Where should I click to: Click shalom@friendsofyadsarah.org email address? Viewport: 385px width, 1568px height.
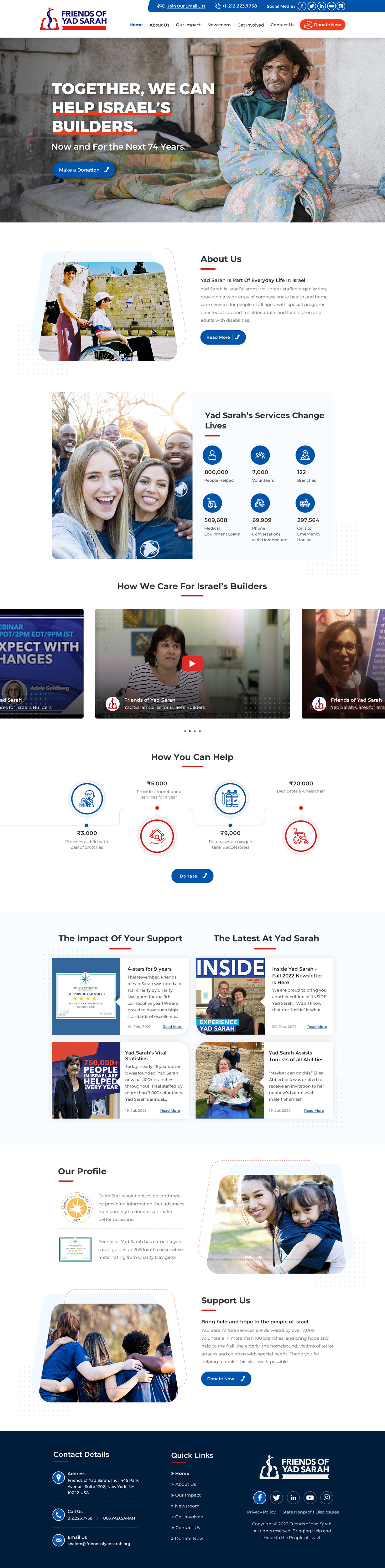(99, 1544)
